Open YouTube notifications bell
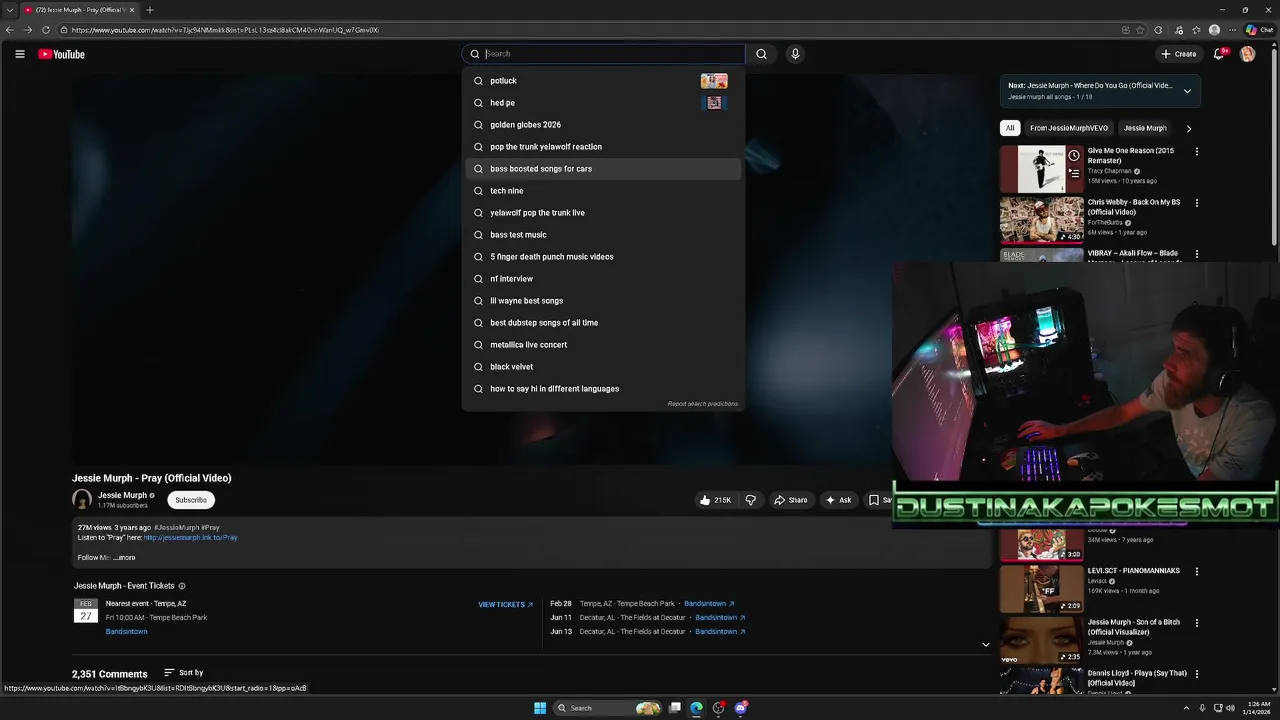 [1218, 54]
